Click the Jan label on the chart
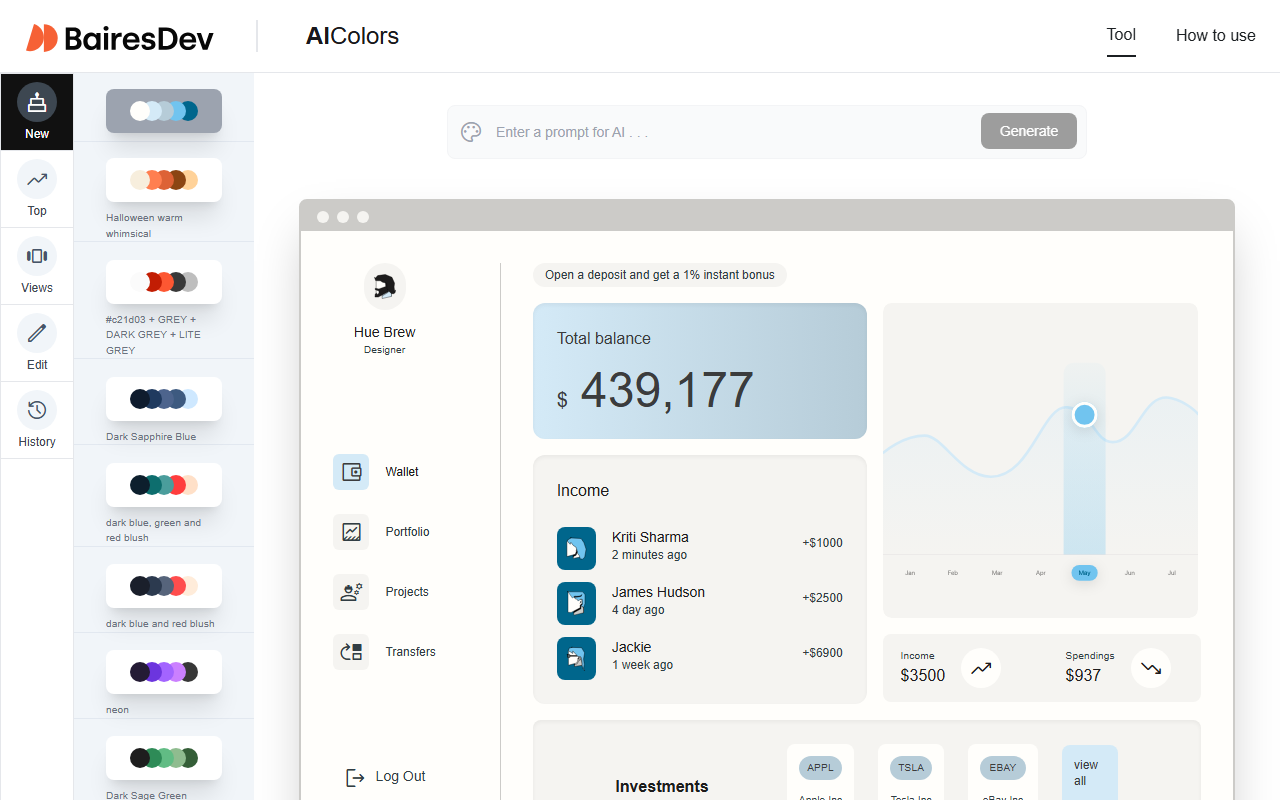 (910, 573)
